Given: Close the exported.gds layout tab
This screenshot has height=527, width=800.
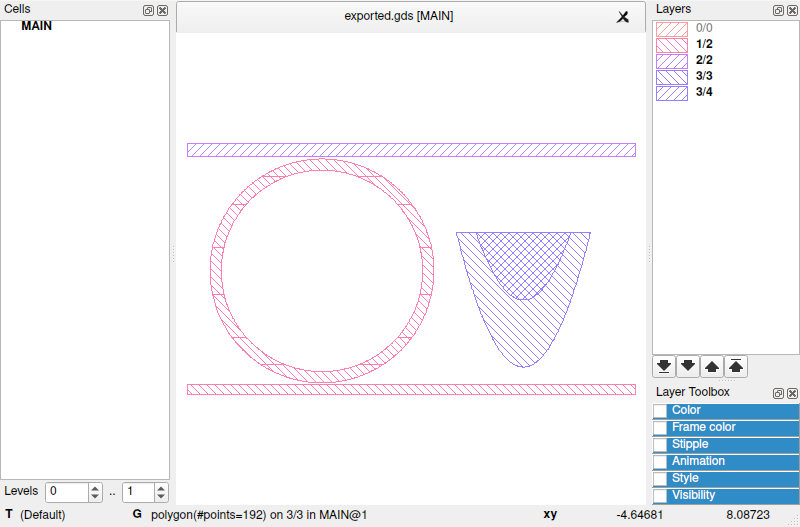Looking at the screenshot, I should (x=623, y=17).
